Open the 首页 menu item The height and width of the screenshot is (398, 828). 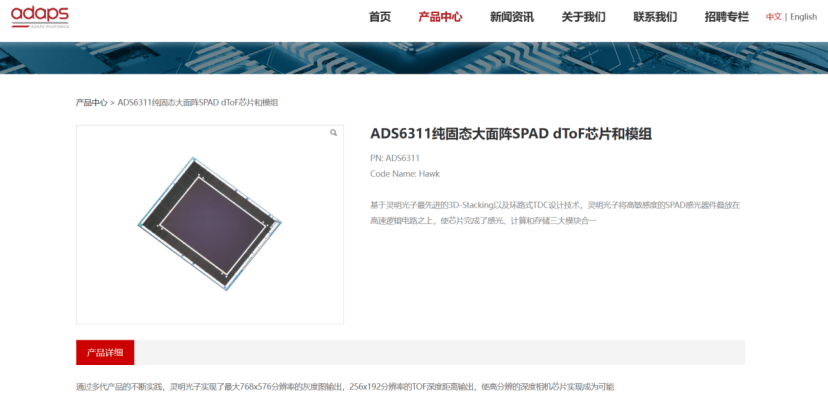380,17
